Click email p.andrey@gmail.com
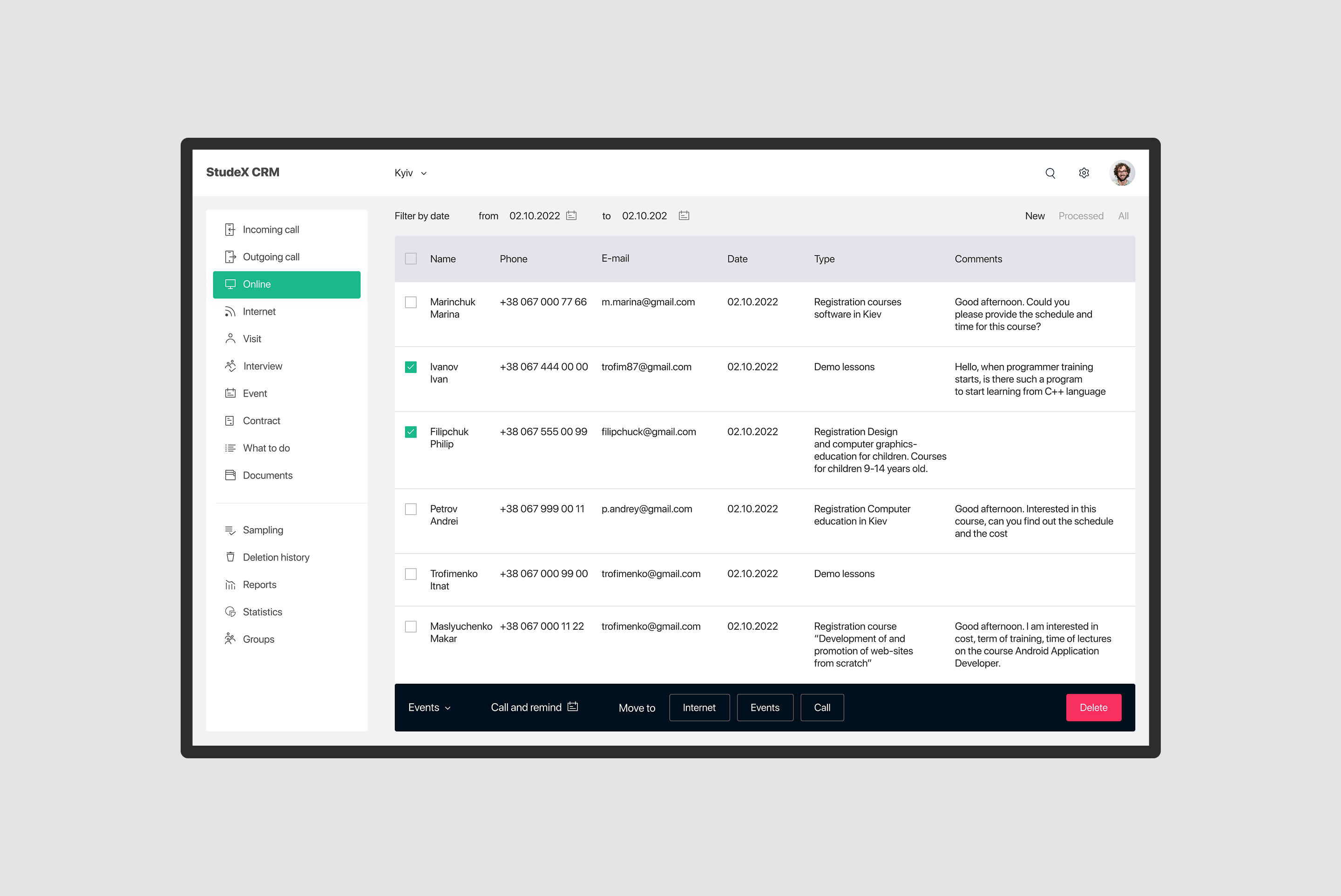 click(x=647, y=509)
